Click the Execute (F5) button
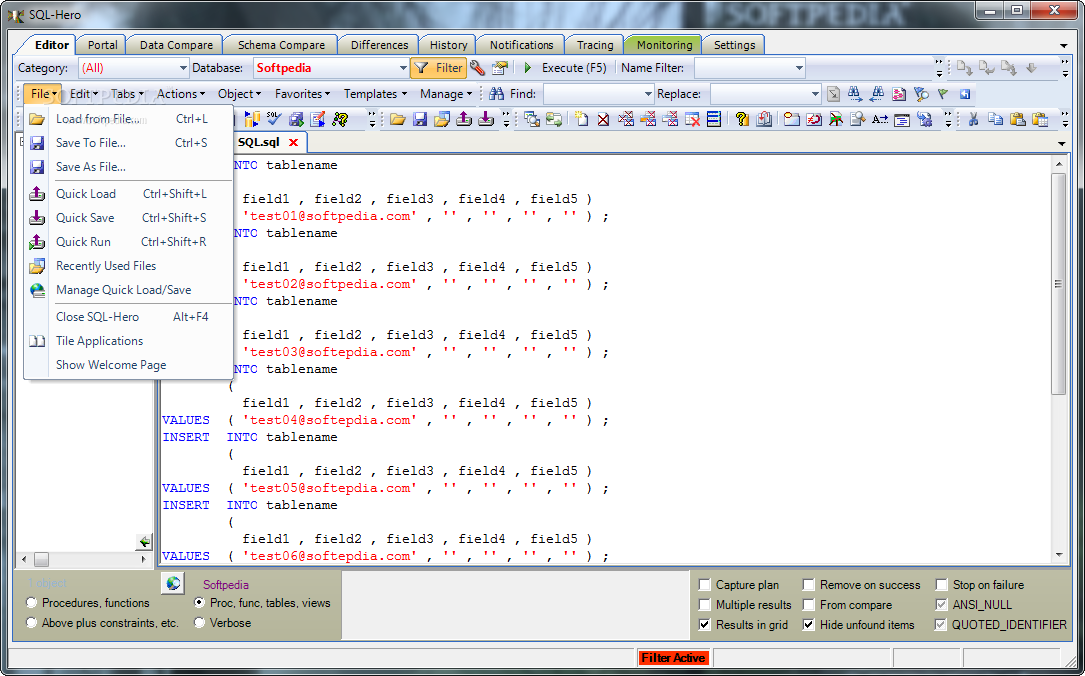 pos(565,68)
